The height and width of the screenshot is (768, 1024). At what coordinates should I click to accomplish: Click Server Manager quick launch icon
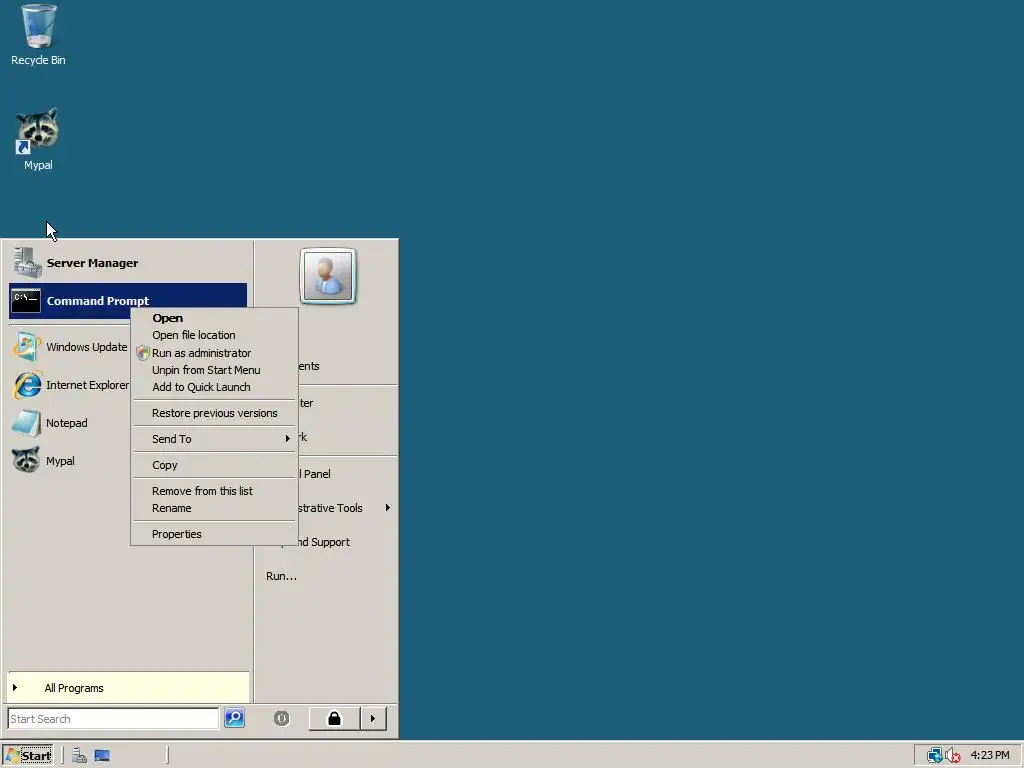tap(80, 756)
